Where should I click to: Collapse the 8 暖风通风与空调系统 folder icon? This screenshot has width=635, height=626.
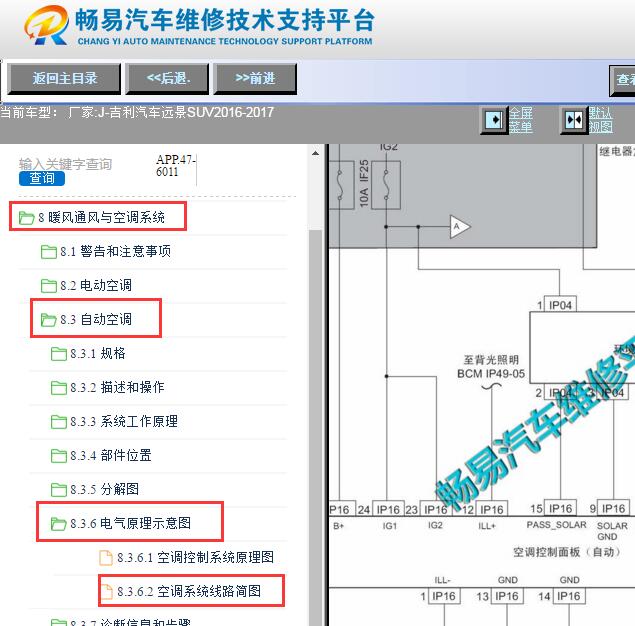pyautogui.click(x=26, y=218)
